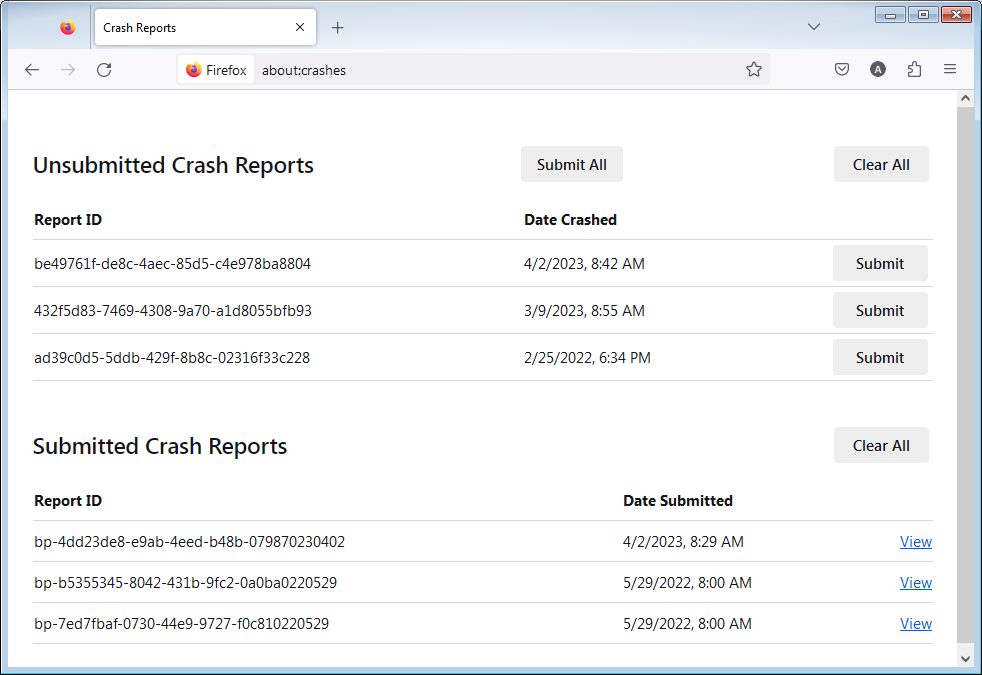Click crash date 4/2/2023, 8:42 AM

point(584,264)
